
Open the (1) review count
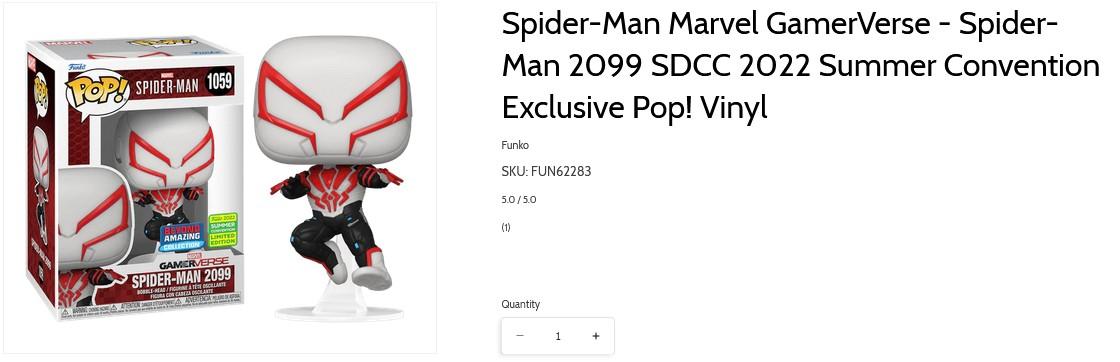pyautogui.click(x=506, y=228)
